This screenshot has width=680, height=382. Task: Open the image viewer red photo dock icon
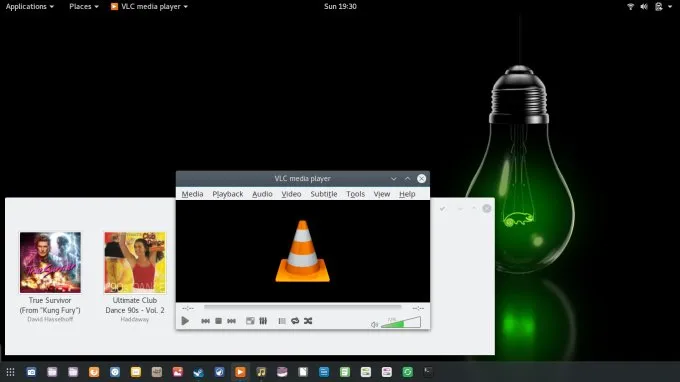pos(178,372)
